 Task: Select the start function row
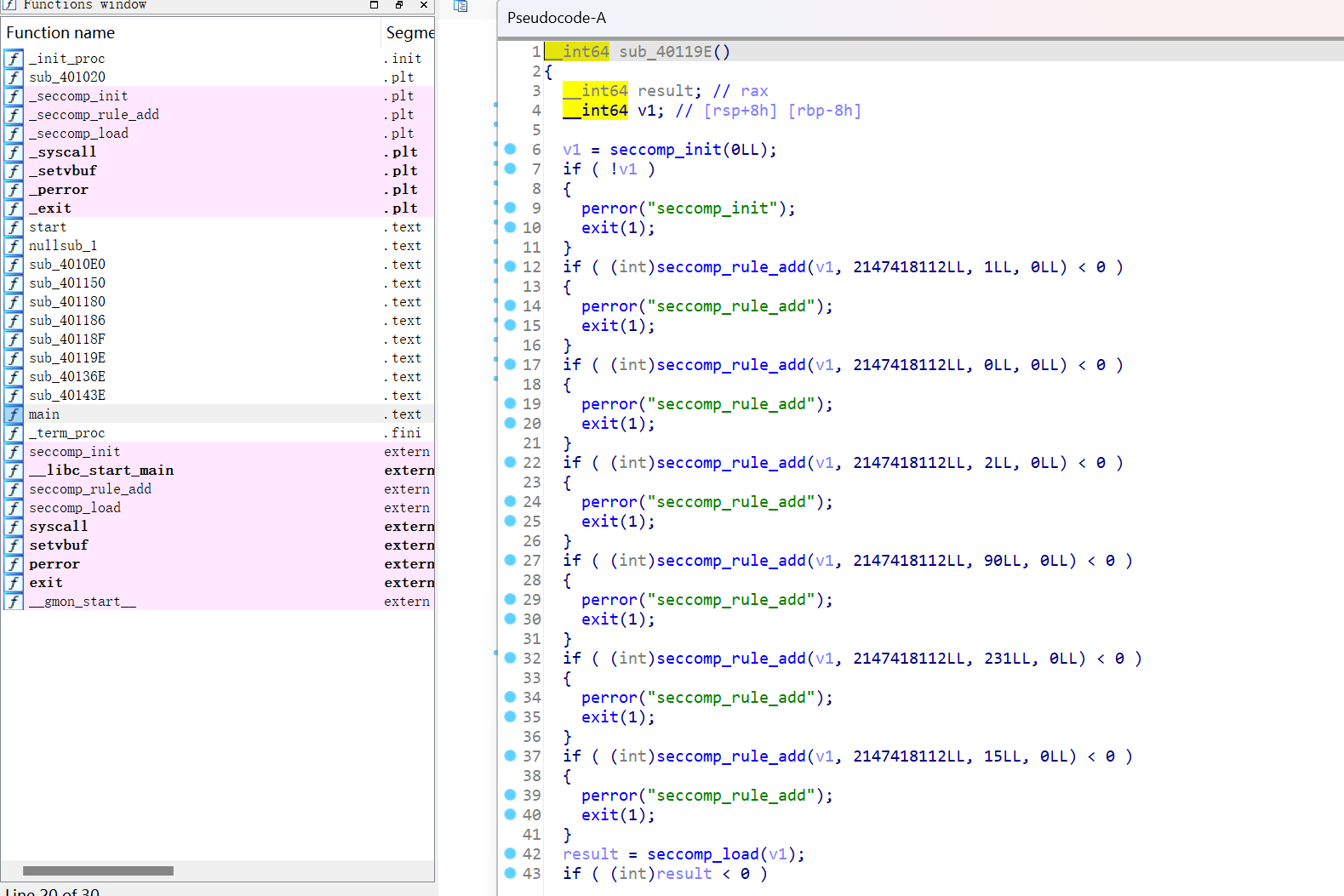coord(48,227)
